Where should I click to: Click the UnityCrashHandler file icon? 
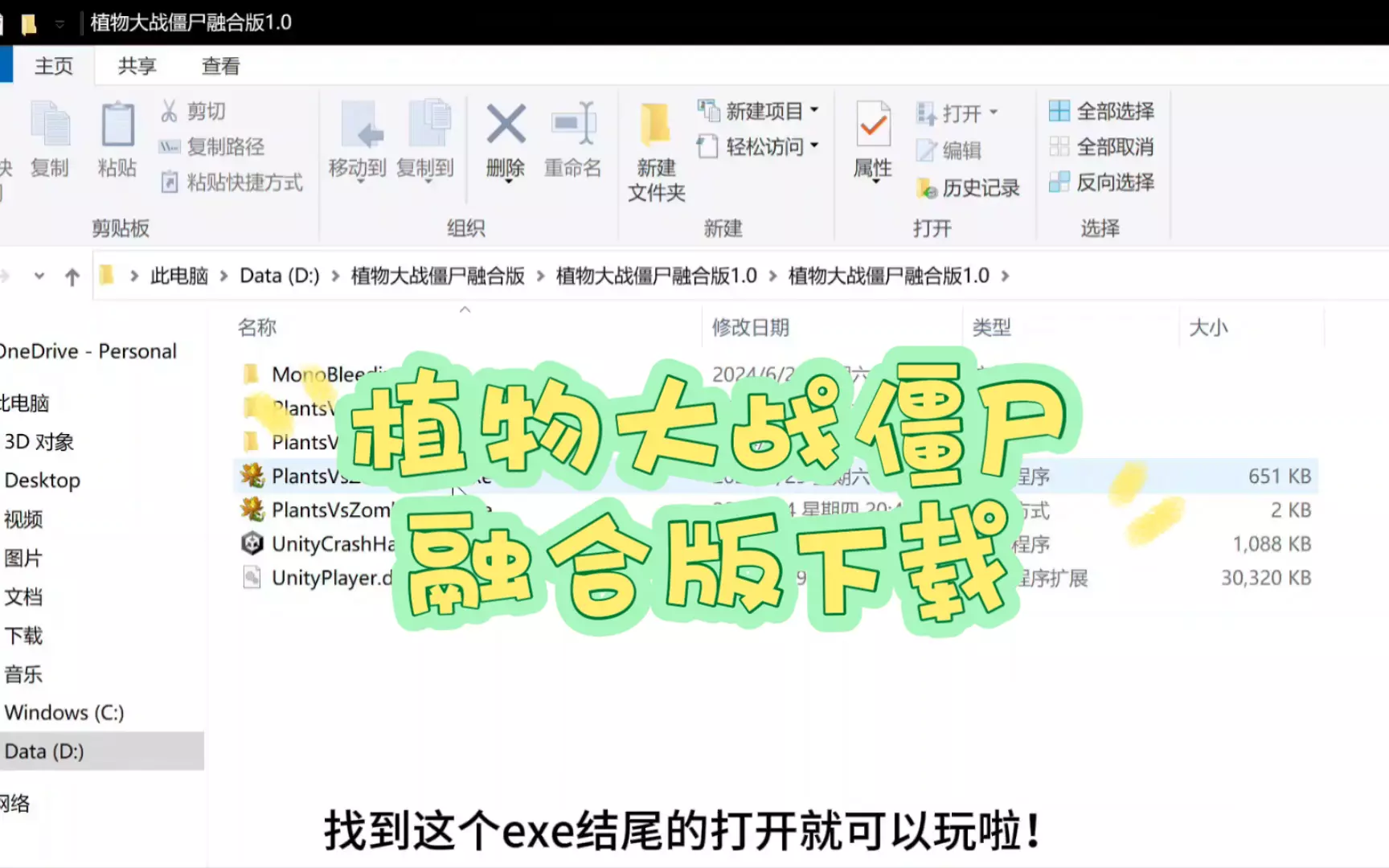[252, 543]
